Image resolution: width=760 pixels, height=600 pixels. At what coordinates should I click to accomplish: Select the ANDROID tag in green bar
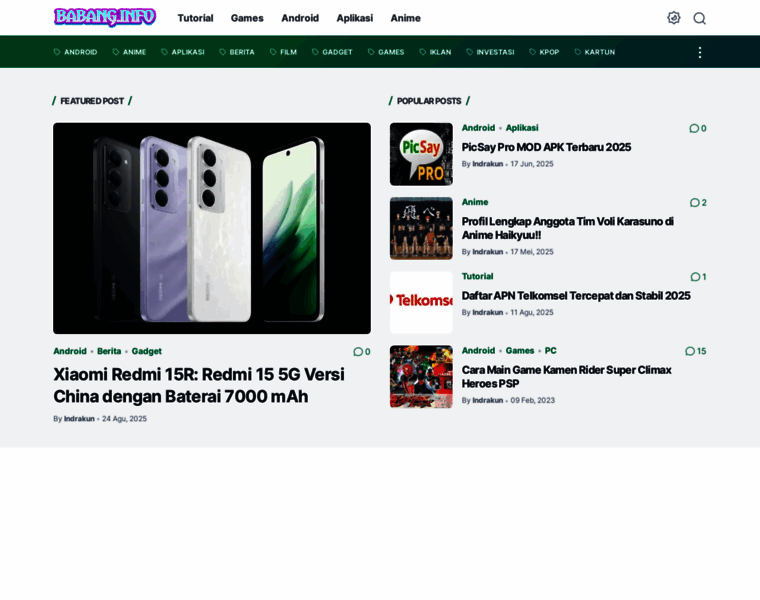75,52
